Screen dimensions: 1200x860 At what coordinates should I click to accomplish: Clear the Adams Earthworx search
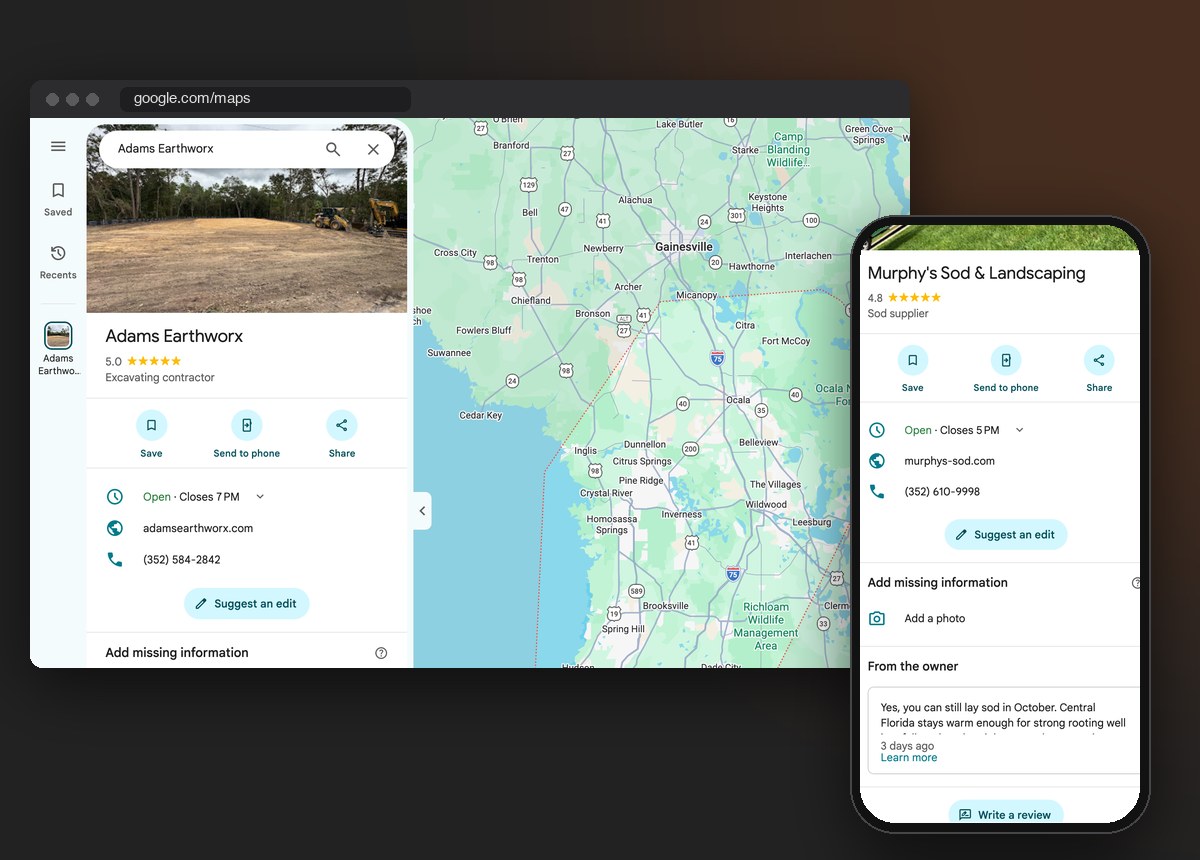(x=373, y=149)
